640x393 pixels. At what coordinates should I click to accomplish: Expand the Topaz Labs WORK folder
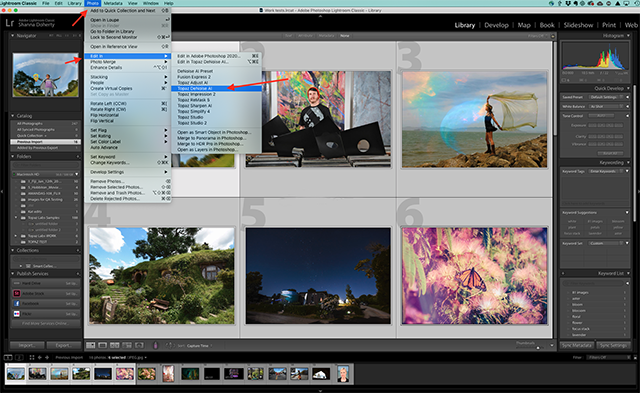coord(16,236)
